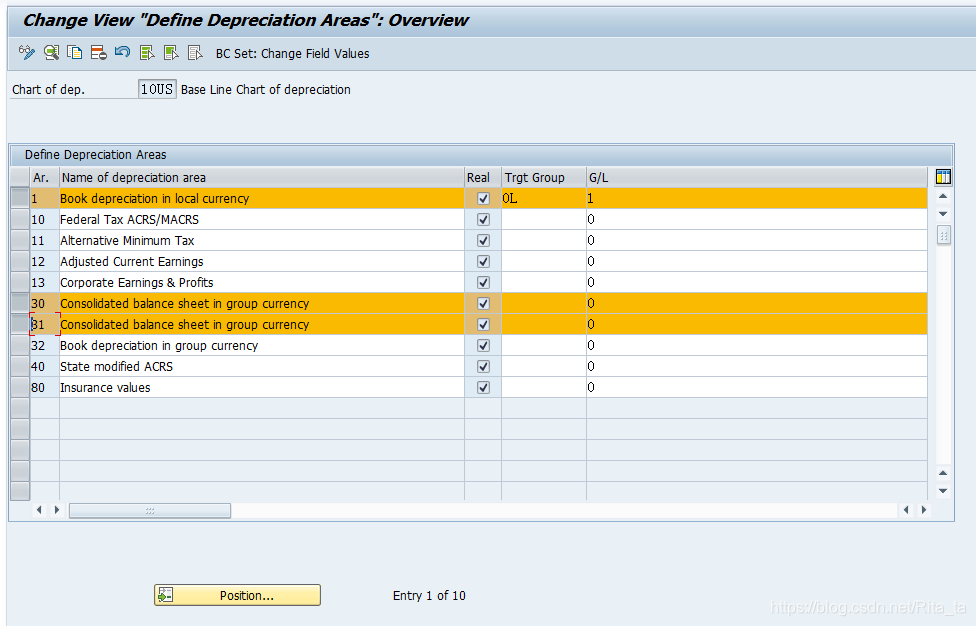
Task: Toggle Real checkbox for Insurance values
Action: [483, 388]
